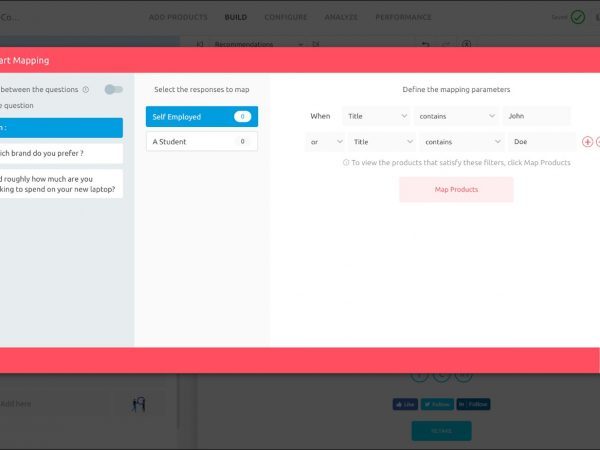Click the add filter row plus icon

pyautogui.click(x=587, y=142)
